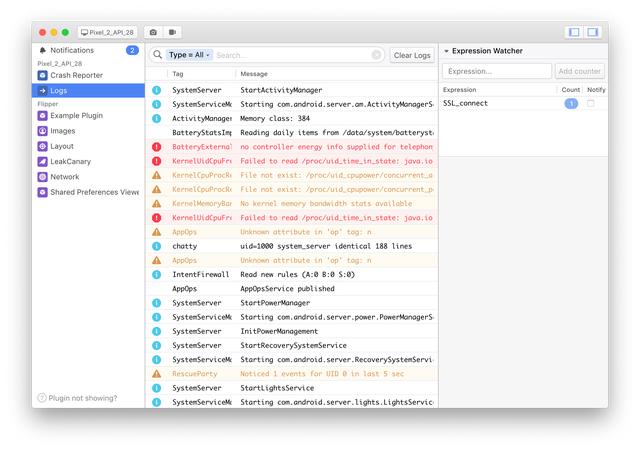Follow the Plugin not showing? link

[x=78, y=398]
